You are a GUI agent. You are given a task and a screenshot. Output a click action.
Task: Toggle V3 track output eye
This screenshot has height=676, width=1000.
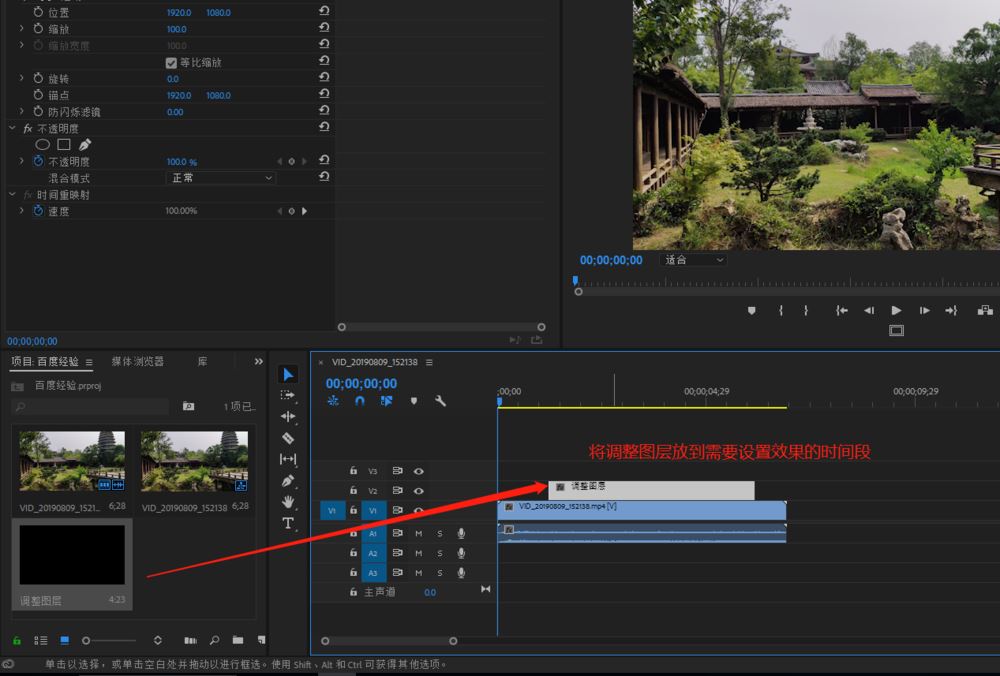(x=418, y=471)
